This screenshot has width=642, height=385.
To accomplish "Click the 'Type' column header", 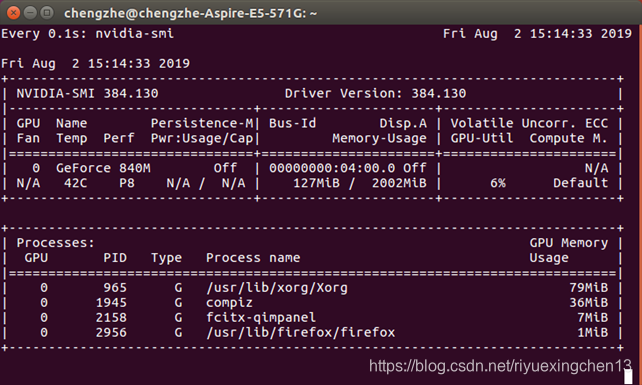I will coord(166,258).
